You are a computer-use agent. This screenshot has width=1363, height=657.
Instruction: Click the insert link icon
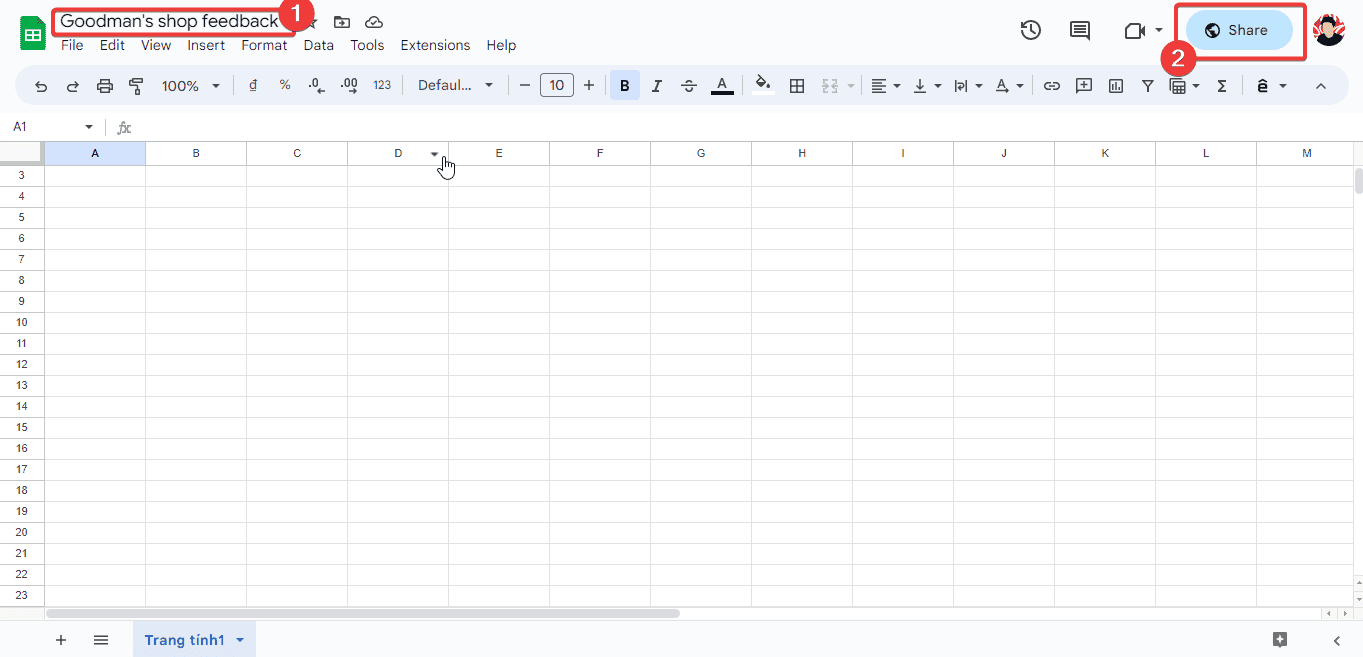(1051, 86)
